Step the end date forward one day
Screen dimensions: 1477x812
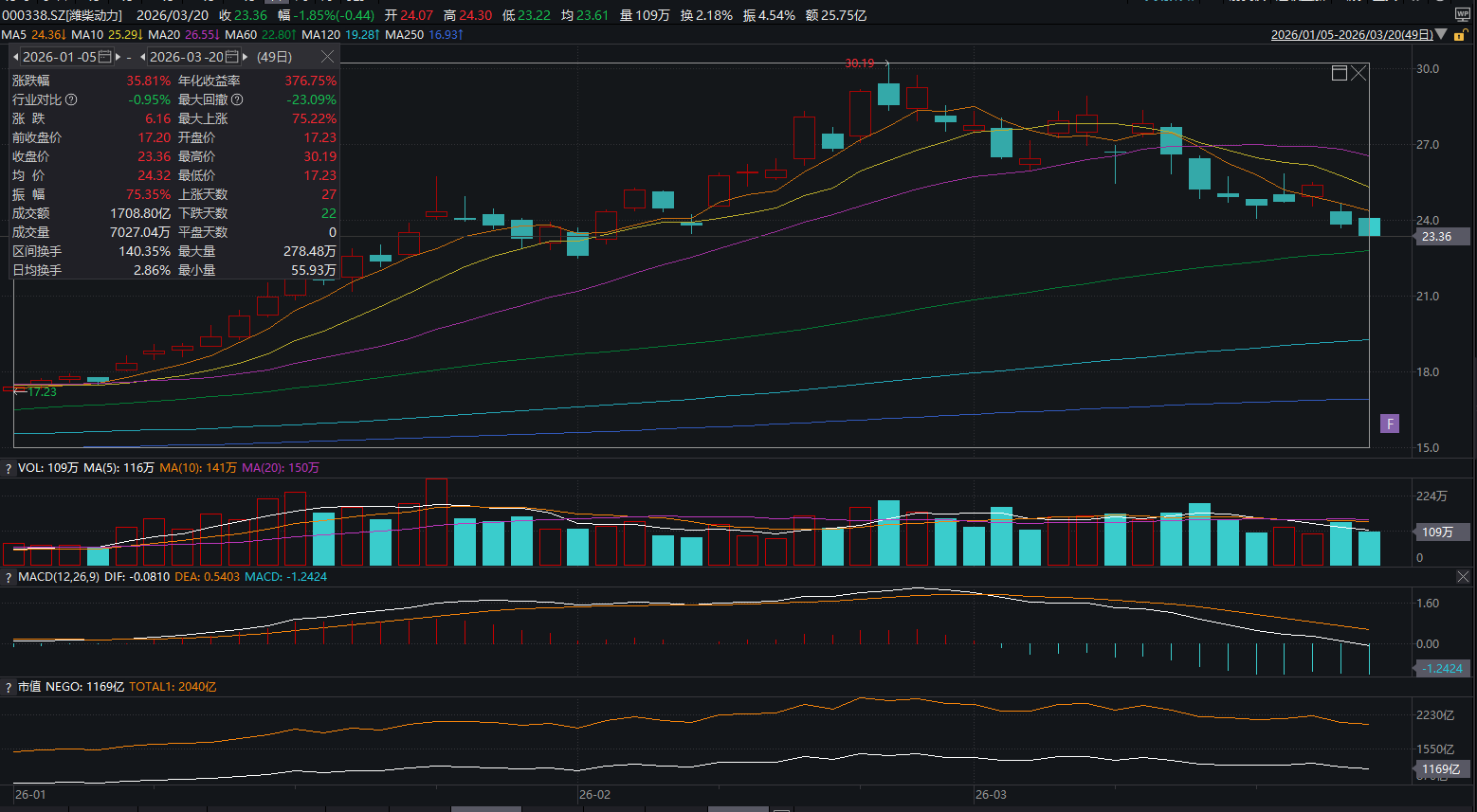[x=245, y=57]
